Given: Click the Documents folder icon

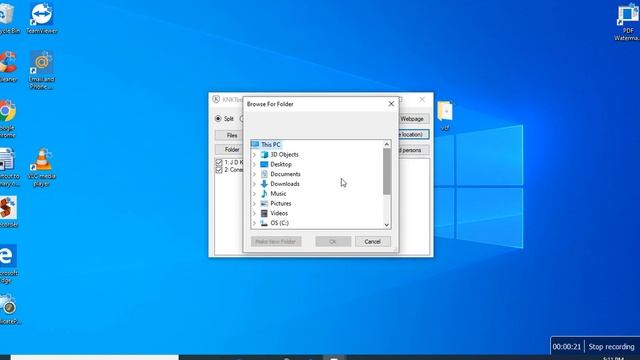Looking at the screenshot, I should tap(264, 174).
